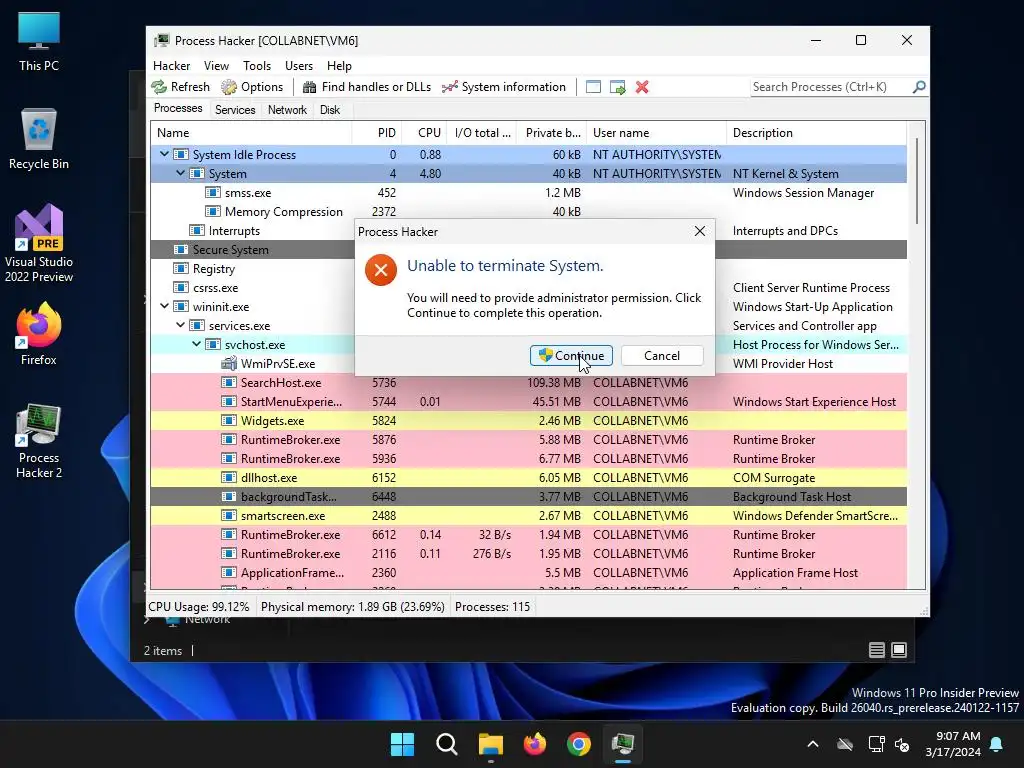Viewport: 1024px width, 768px height.
Task: Open the Help menu
Action: [x=339, y=66]
